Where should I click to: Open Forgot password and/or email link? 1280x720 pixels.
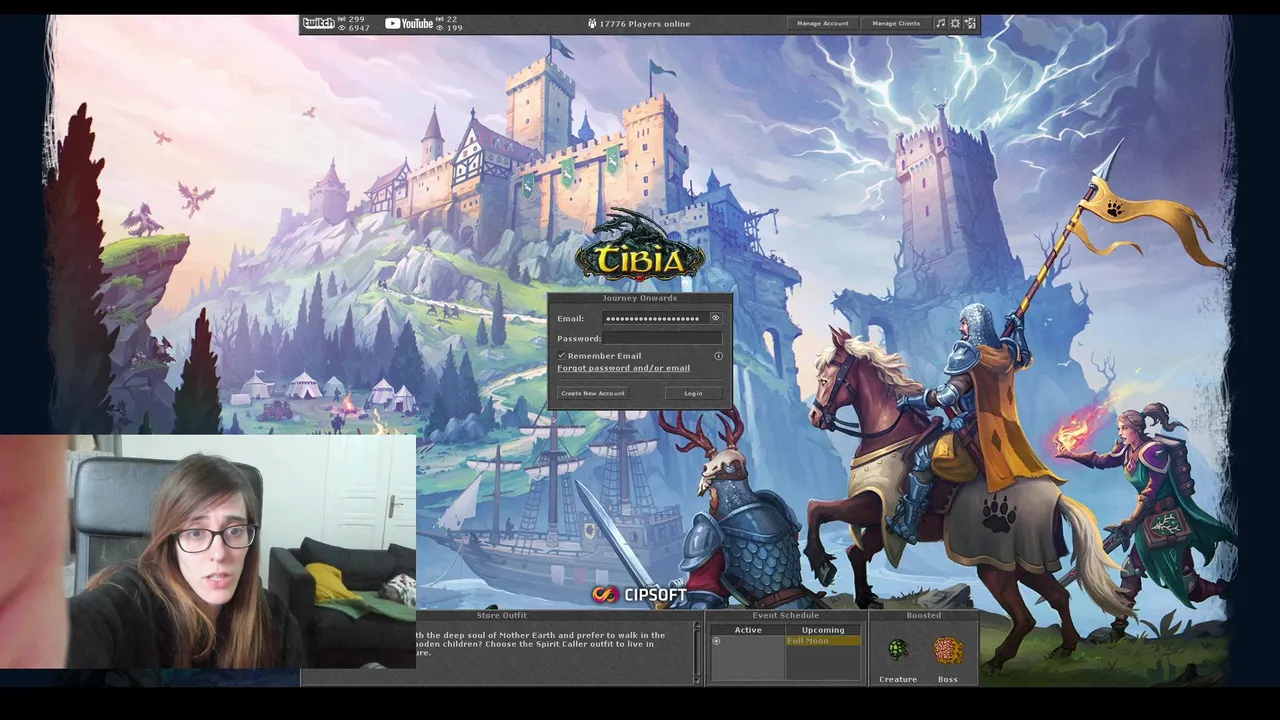coord(623,368)
